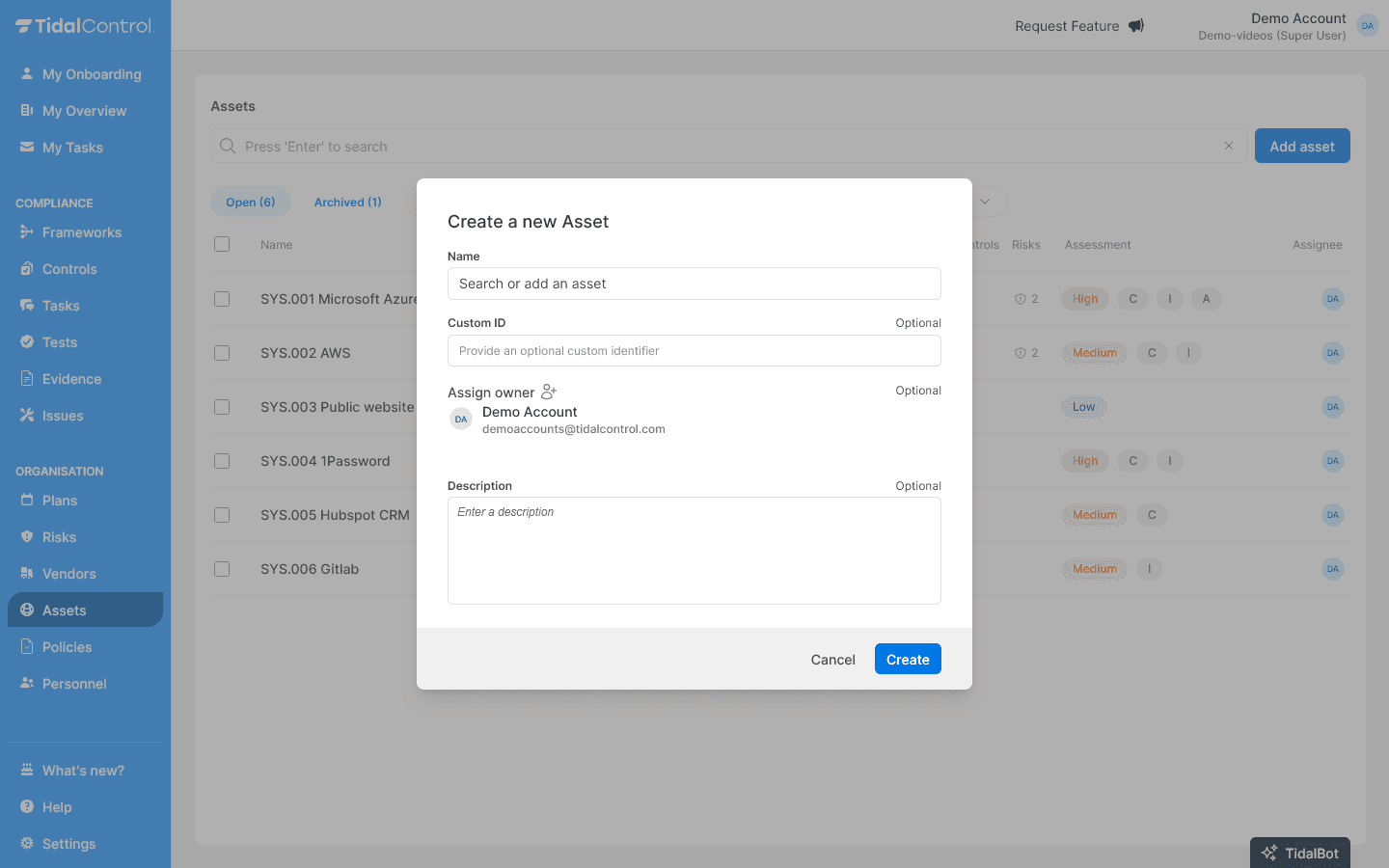Select the Open (6) tab
Image resolution: width=1389 pixels, height=868 pixels.
coord(250,202)
